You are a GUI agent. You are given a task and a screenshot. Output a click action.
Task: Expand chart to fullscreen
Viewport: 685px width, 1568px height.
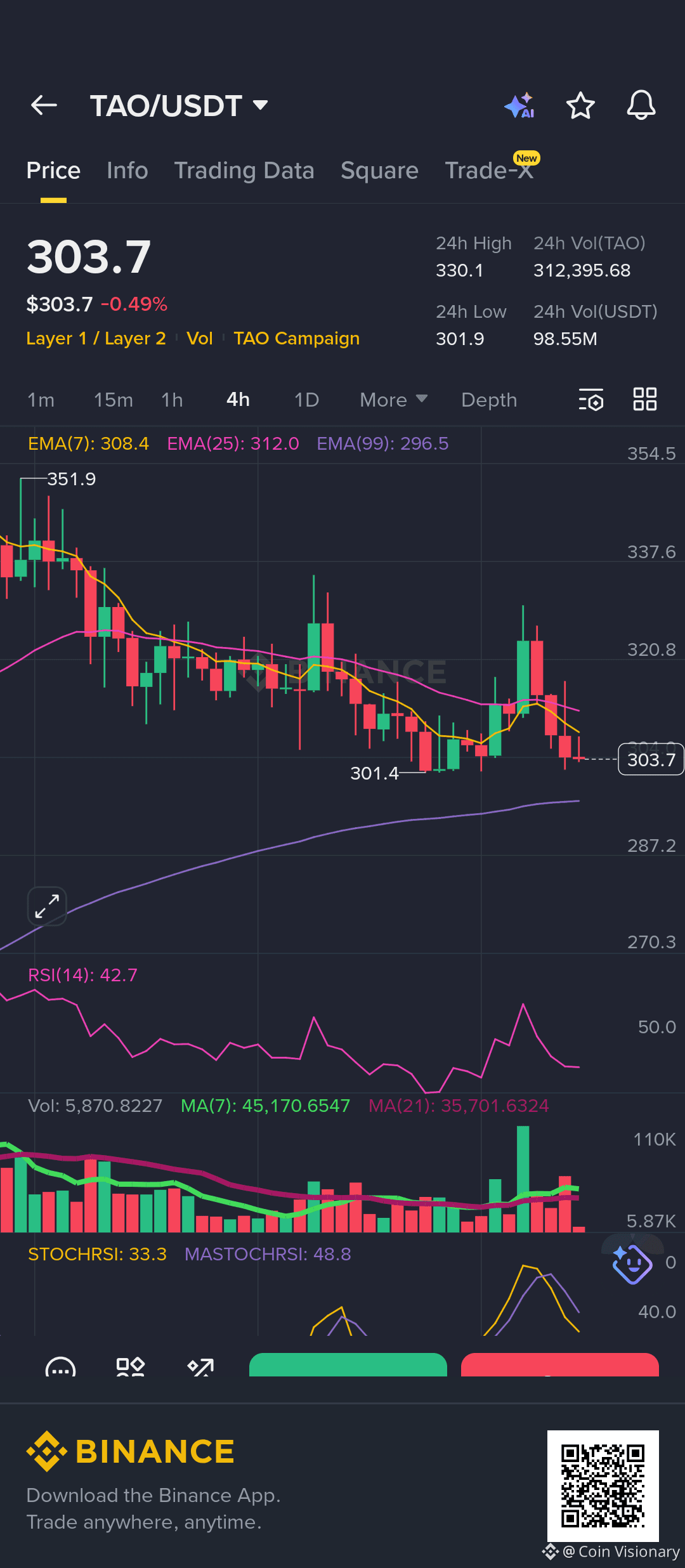[48, 906]
